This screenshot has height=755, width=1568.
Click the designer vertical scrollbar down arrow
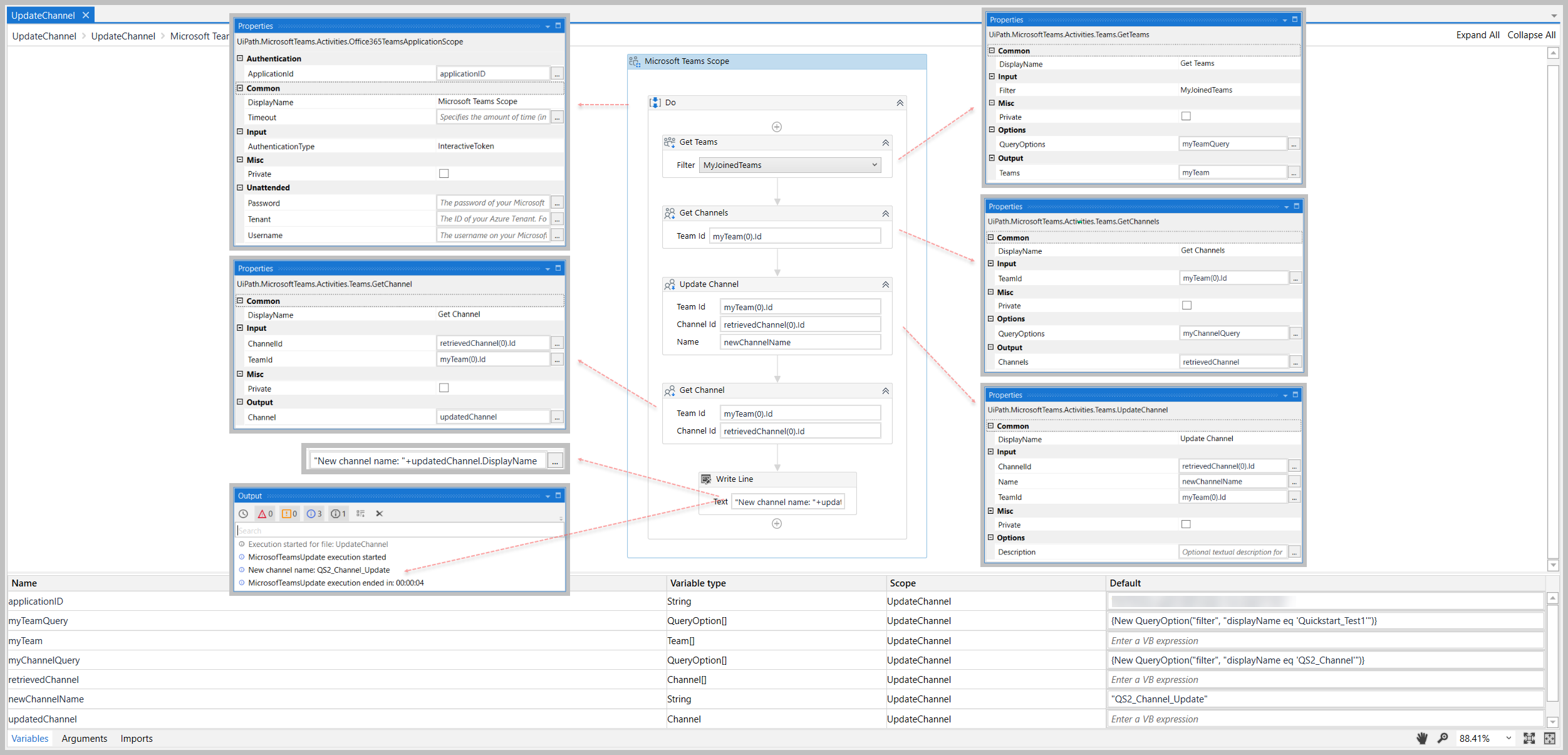(x=1553, y=566)
